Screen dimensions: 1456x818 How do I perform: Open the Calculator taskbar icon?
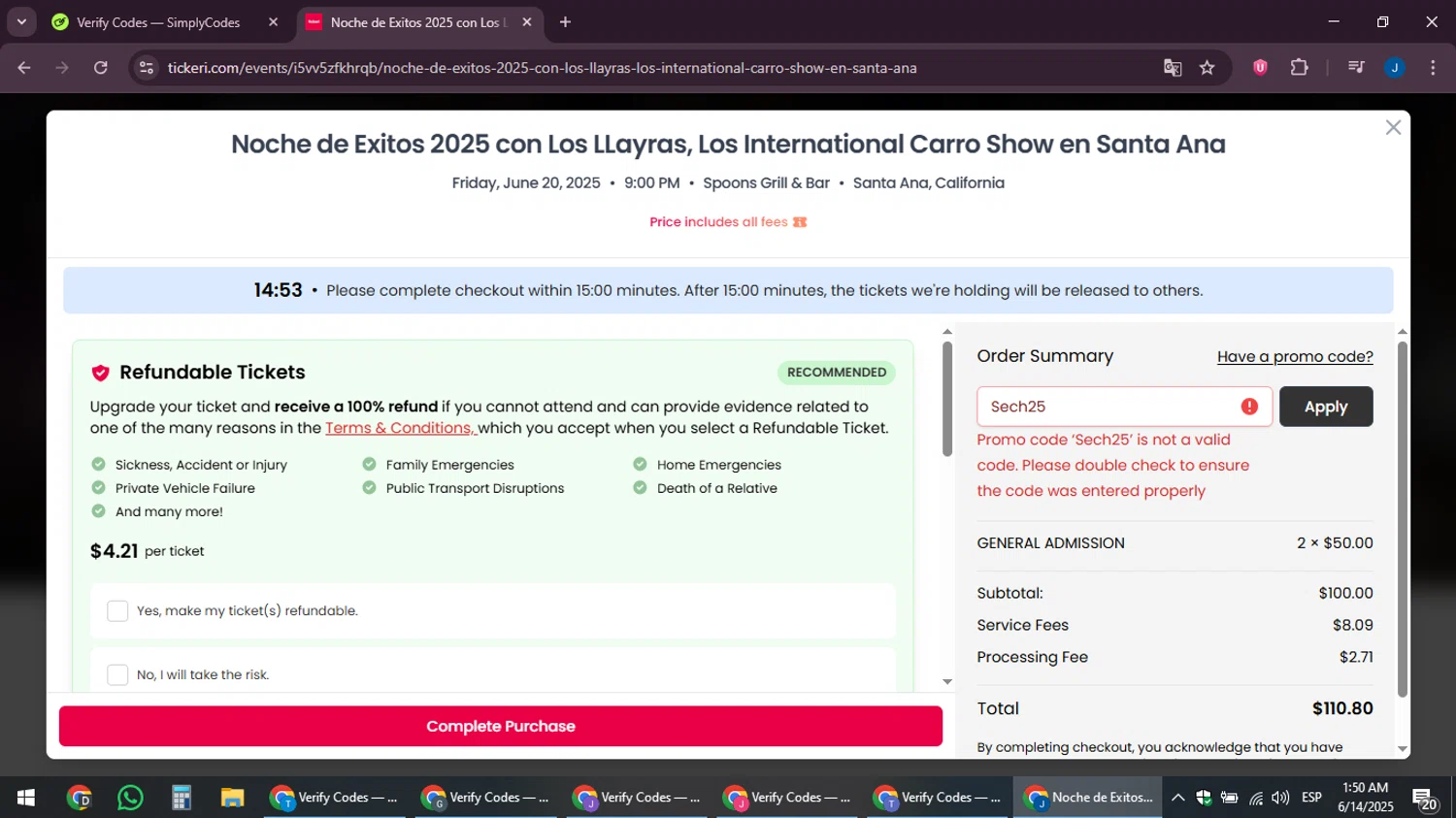coord(181,798)
